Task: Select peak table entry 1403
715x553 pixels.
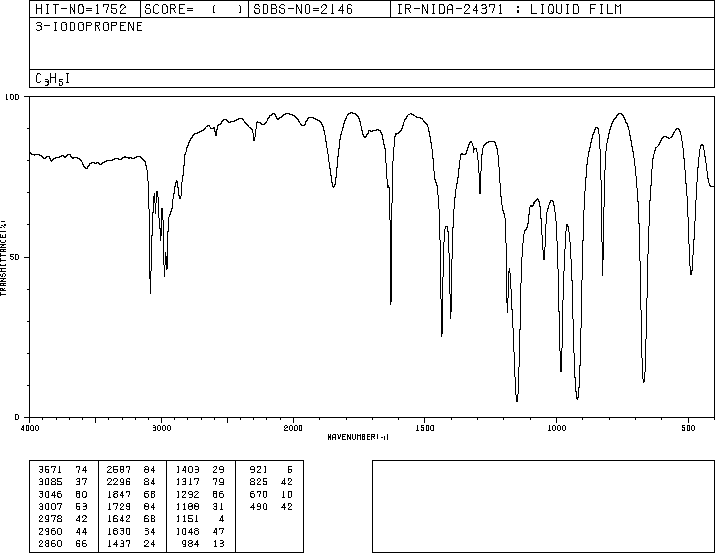Action: tap(187, 470)
